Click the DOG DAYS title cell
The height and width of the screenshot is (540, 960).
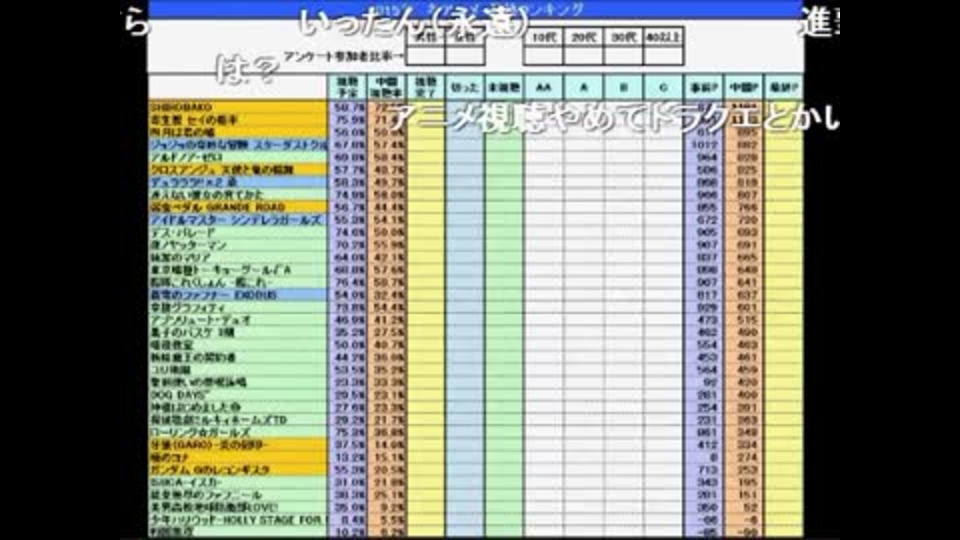tap(238, 395)
